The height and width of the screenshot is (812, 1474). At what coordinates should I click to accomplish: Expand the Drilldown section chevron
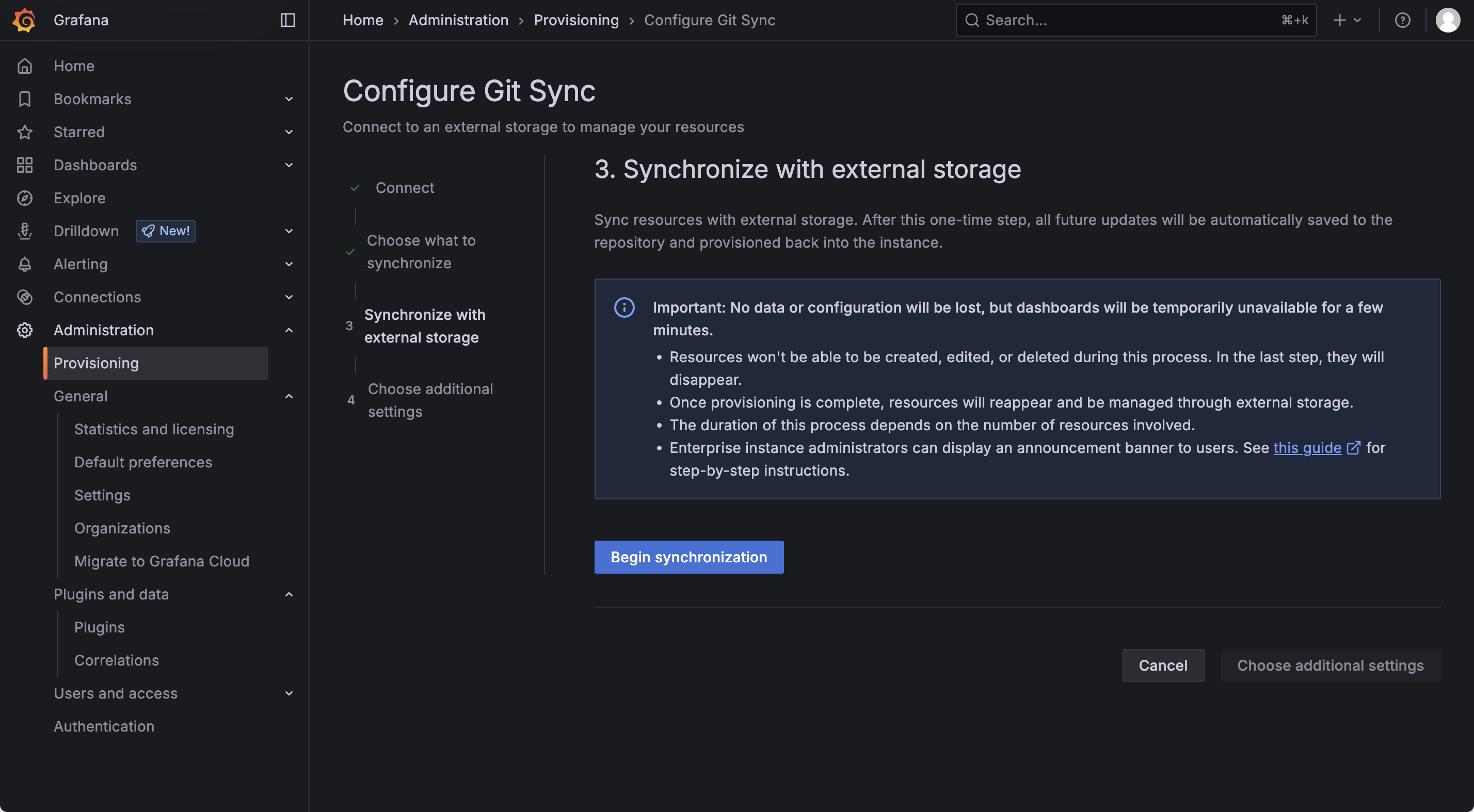tap(289, 231)
